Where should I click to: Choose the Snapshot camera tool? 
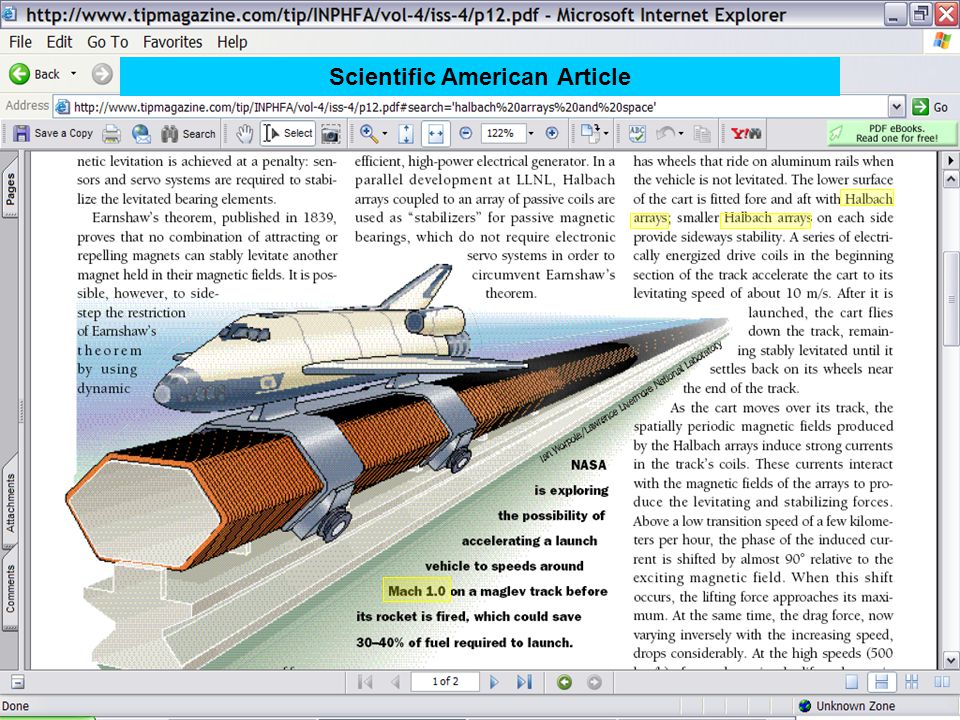[x=331, y=133]
